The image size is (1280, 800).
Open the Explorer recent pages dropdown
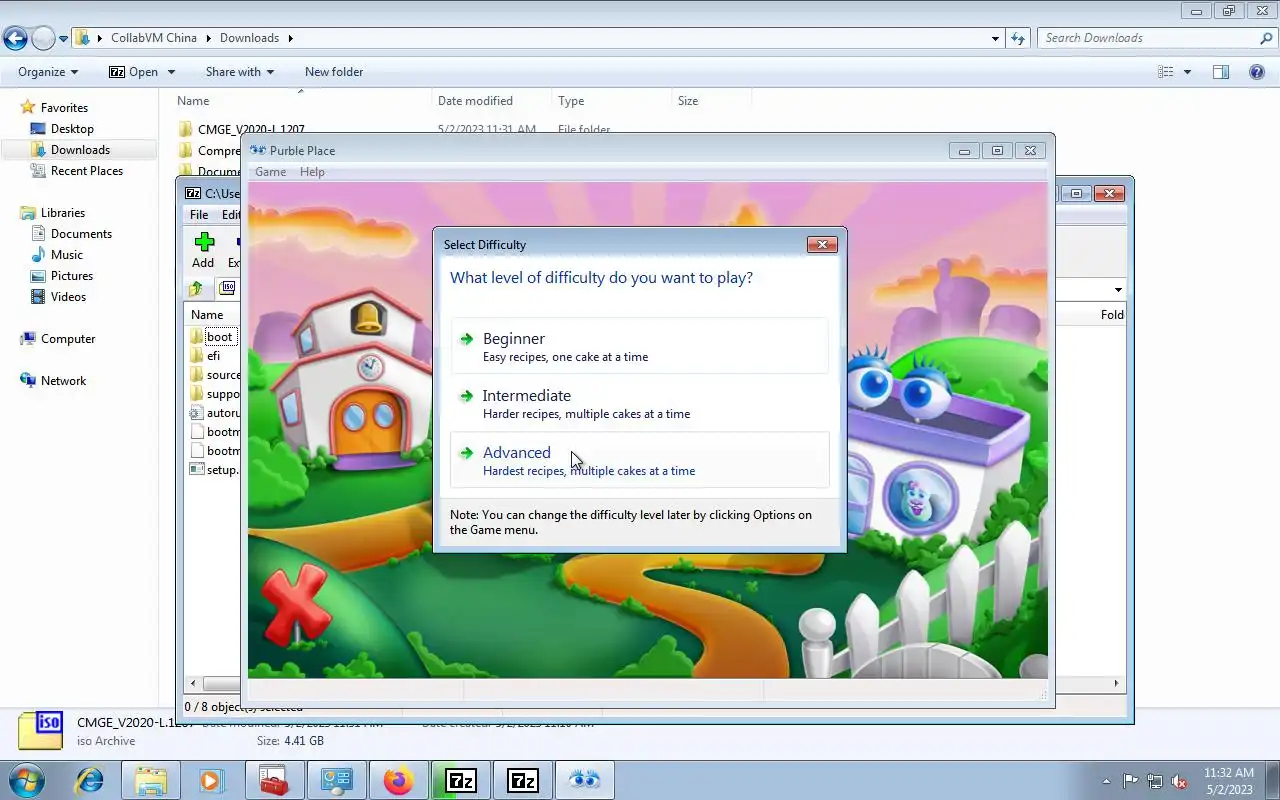point(64,39)
